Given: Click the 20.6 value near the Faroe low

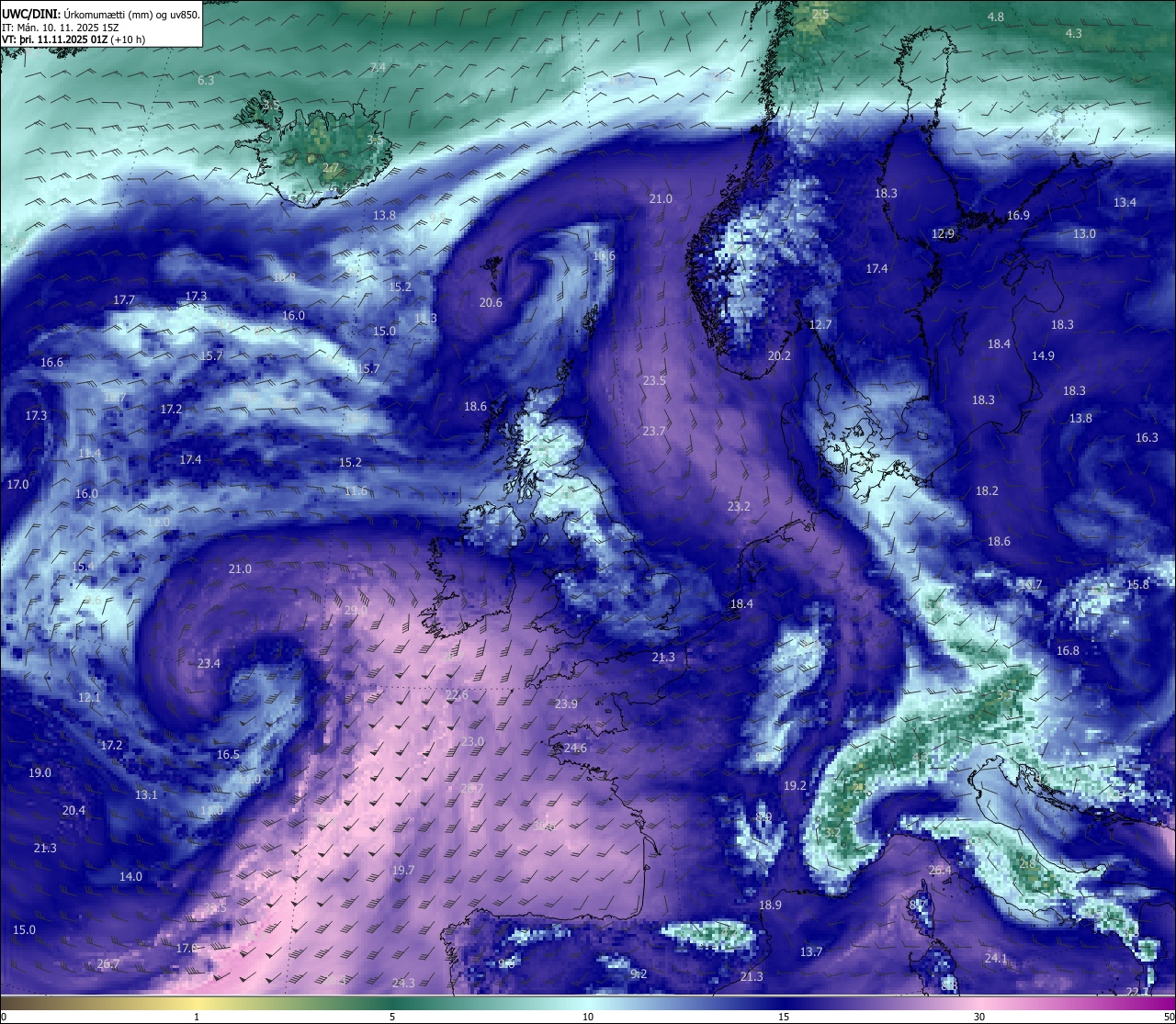Looking at the screenshot, I should (x=491, y=302).
